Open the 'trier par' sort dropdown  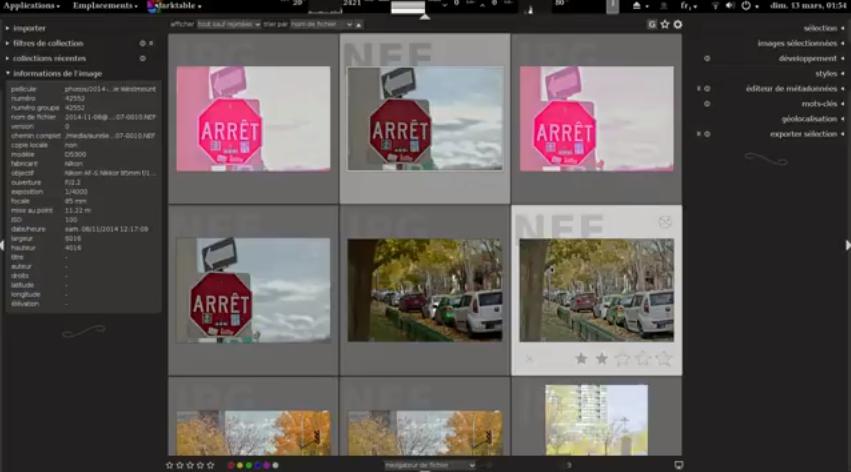pos(322,24)
